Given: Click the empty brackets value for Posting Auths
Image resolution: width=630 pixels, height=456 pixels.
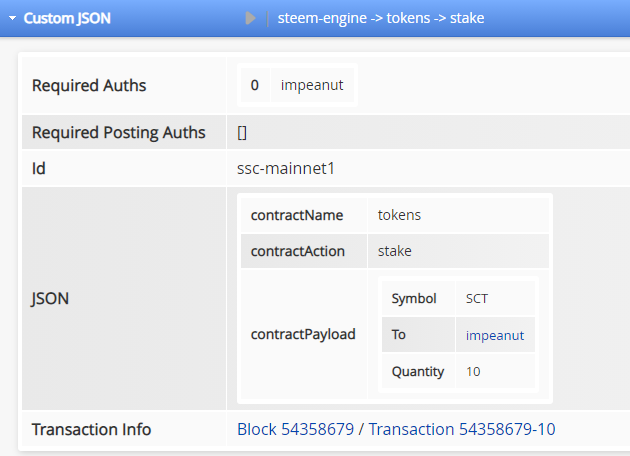Looking at the screenshot, I should [242, 133].
